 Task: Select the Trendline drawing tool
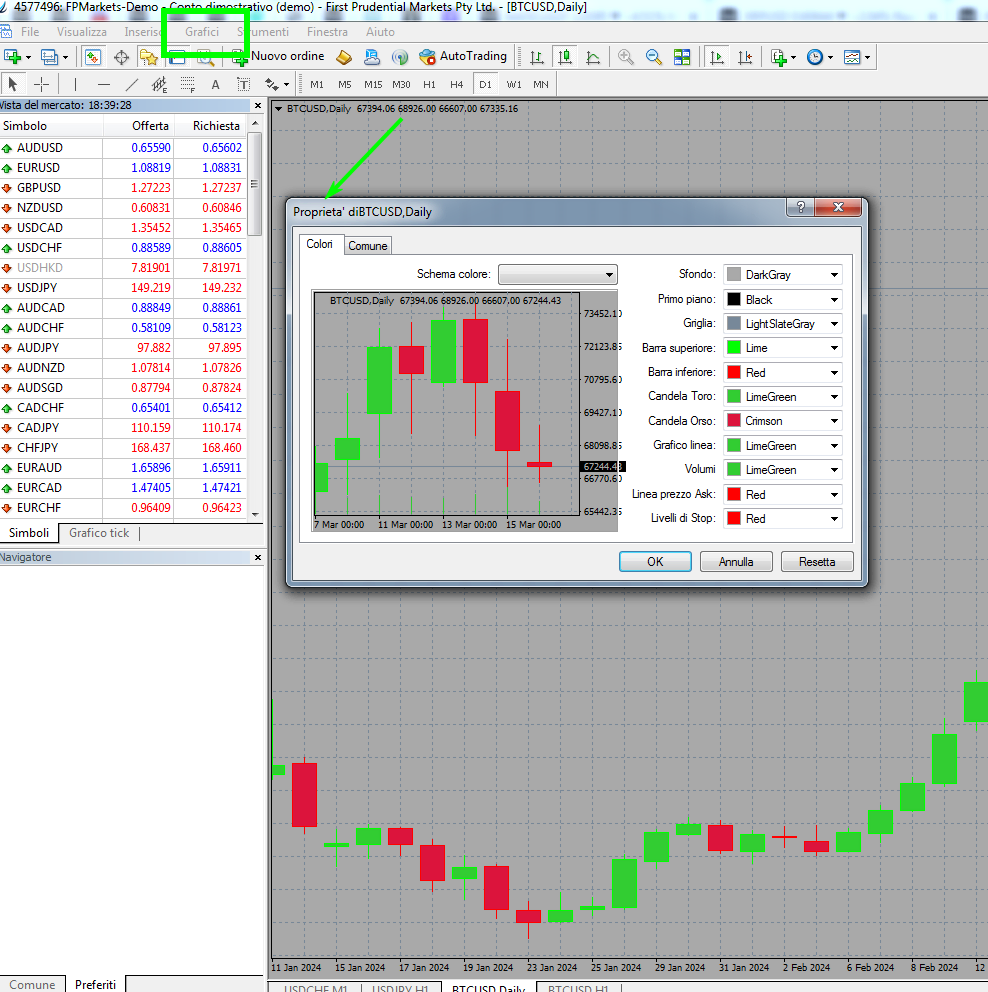(132, 84)
